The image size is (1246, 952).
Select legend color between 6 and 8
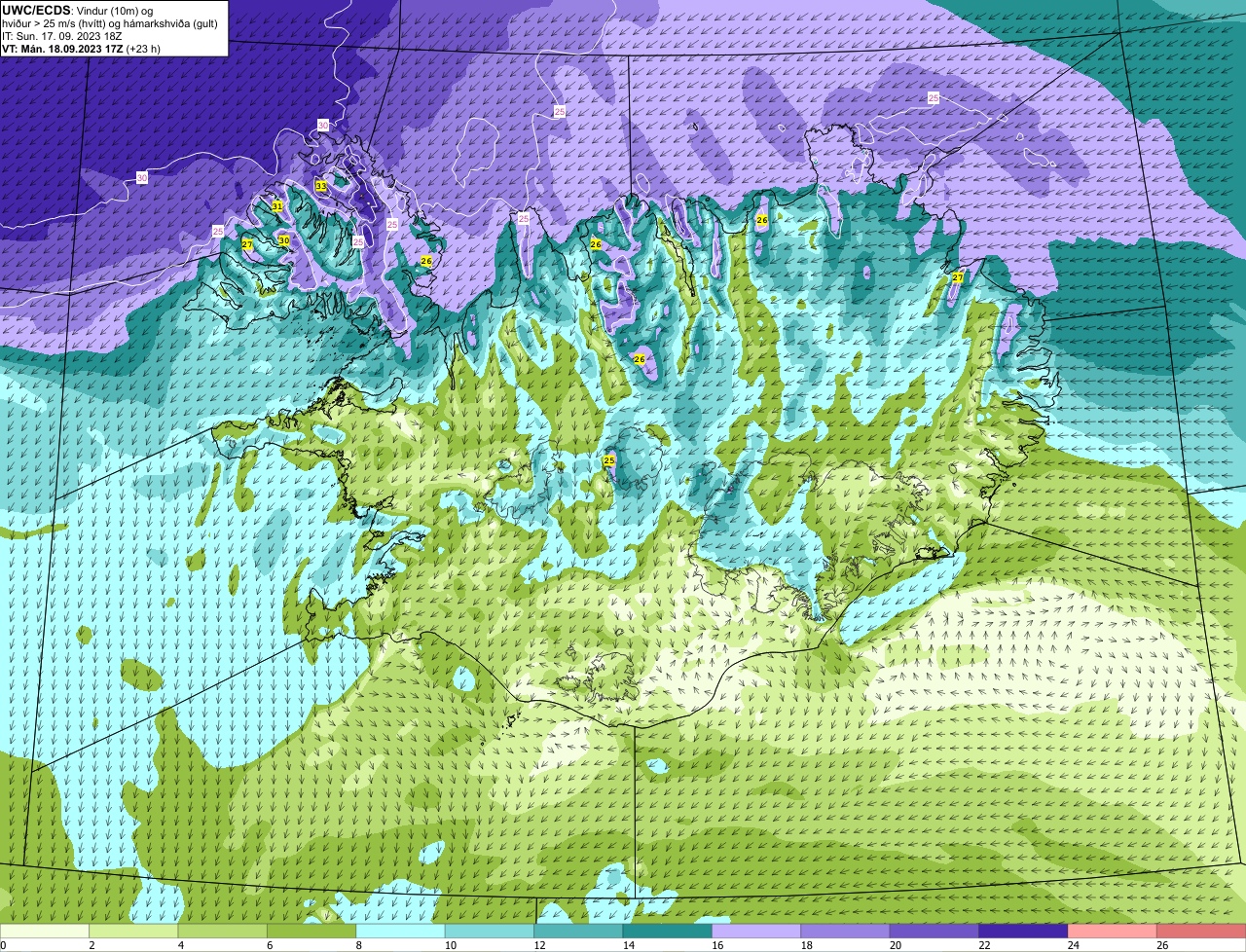point(311,931)
